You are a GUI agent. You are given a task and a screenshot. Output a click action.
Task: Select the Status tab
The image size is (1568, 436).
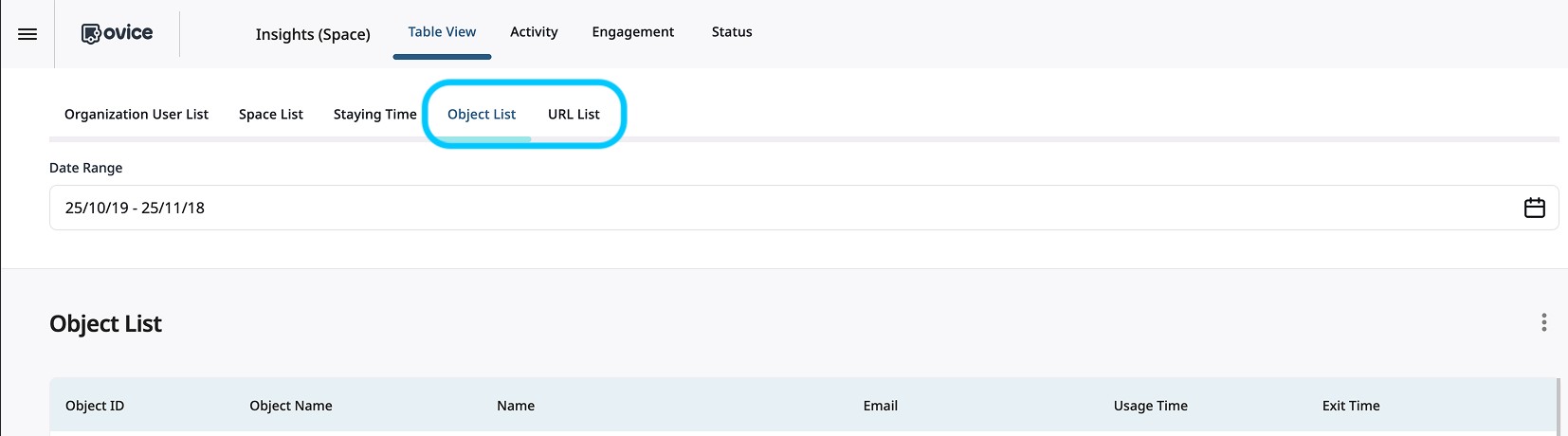pyautogui.click(x=731, y=32)
